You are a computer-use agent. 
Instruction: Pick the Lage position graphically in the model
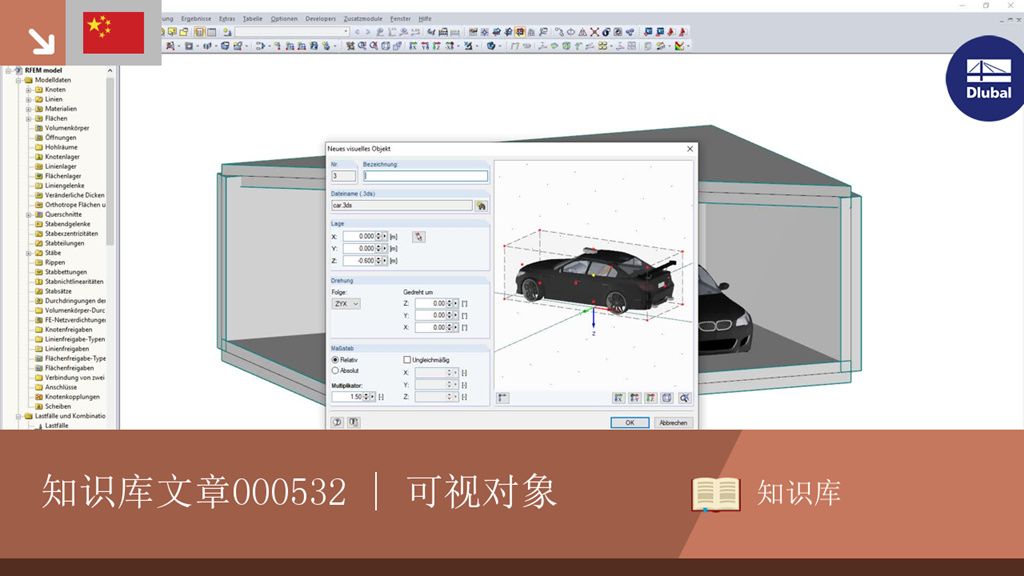(419, 236)
